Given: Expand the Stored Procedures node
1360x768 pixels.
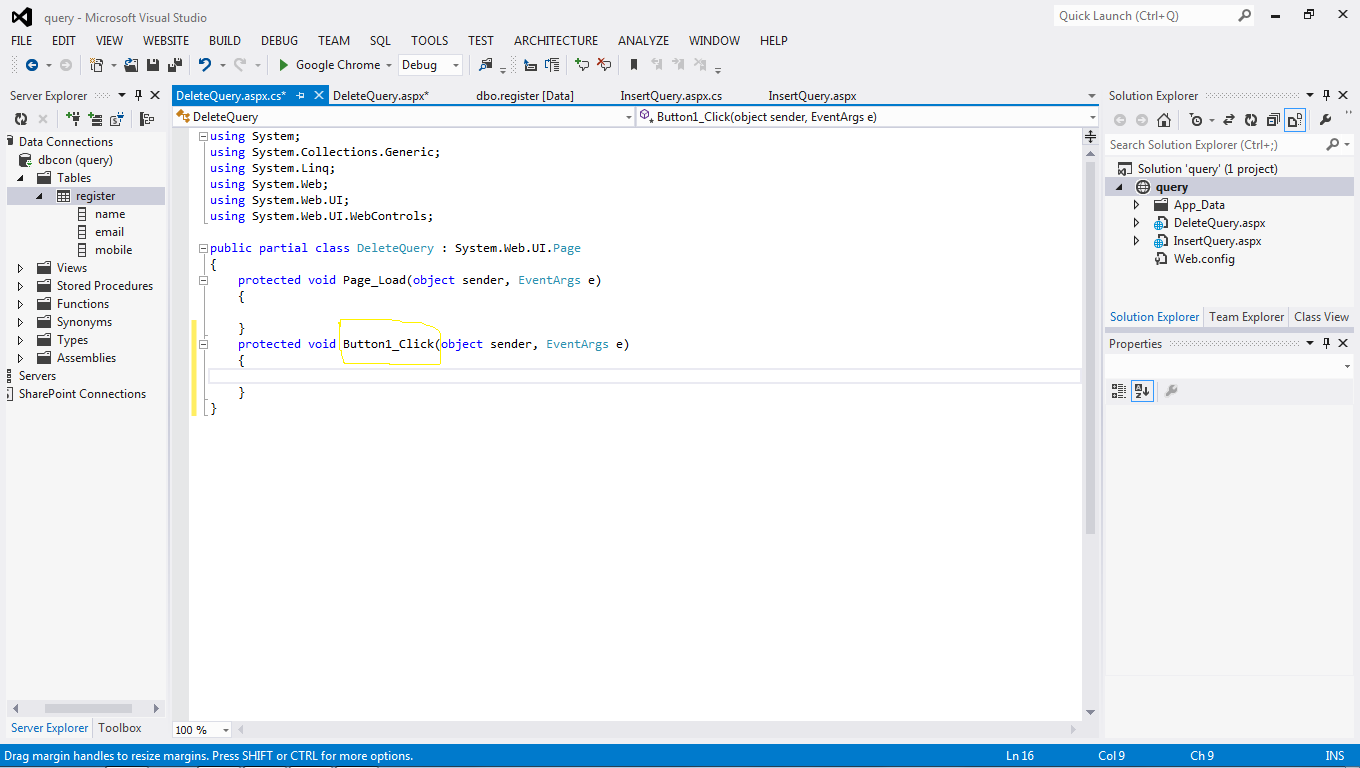Looking at the screenshot, I should [21, 286].
